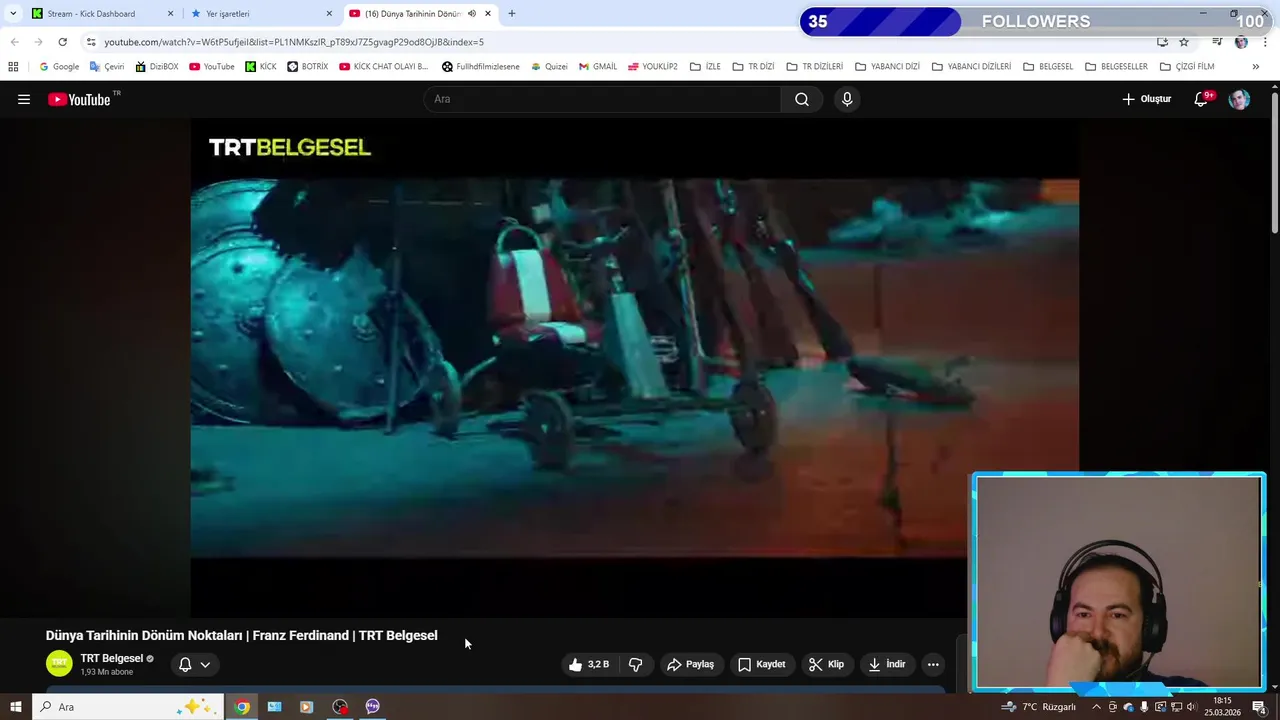This screenshot has width=1280, height=720.
Task: Reload the page in Chrome
Action: 62,42
